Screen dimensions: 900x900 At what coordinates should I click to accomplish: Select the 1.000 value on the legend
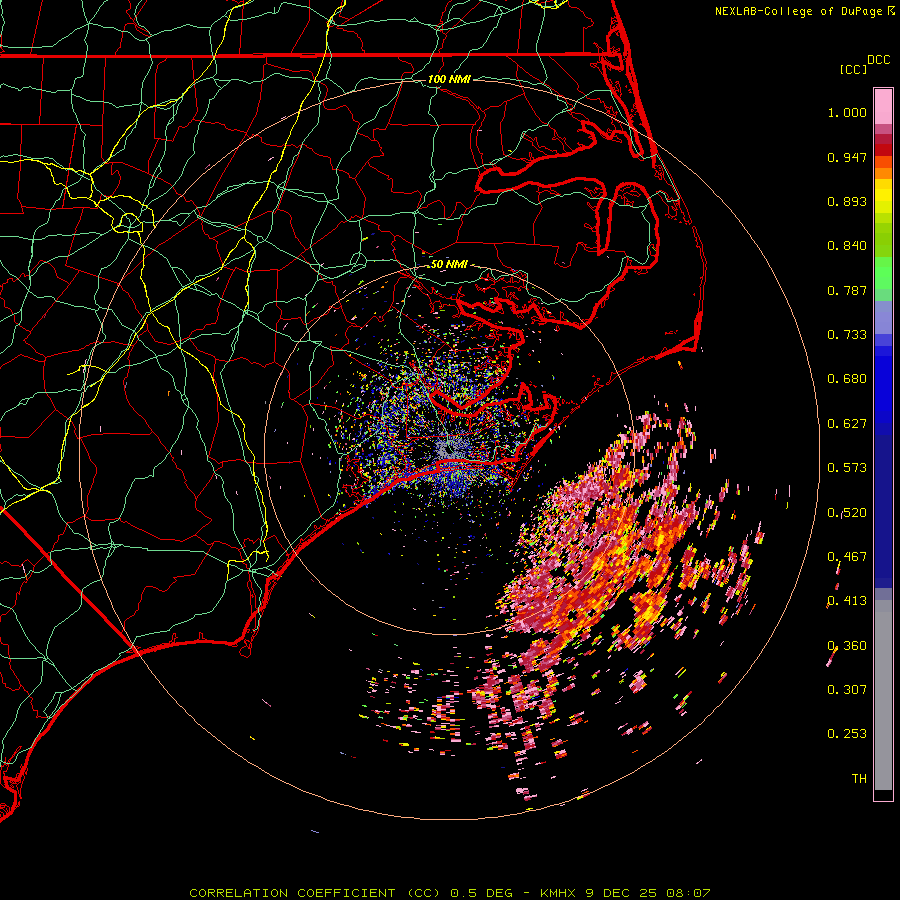(x=847, y=112)
